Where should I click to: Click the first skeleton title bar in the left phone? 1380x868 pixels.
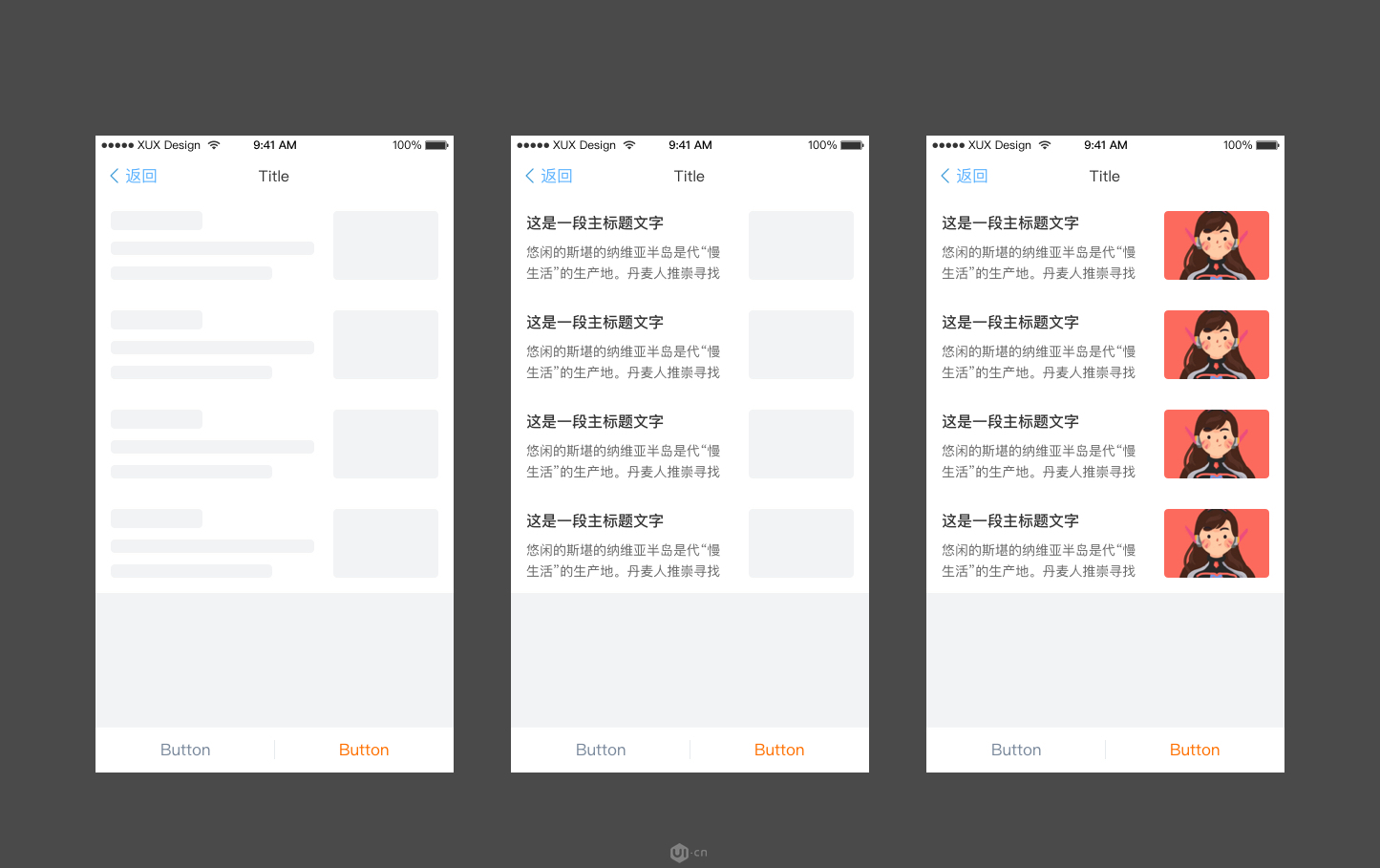tap(157, 221)
